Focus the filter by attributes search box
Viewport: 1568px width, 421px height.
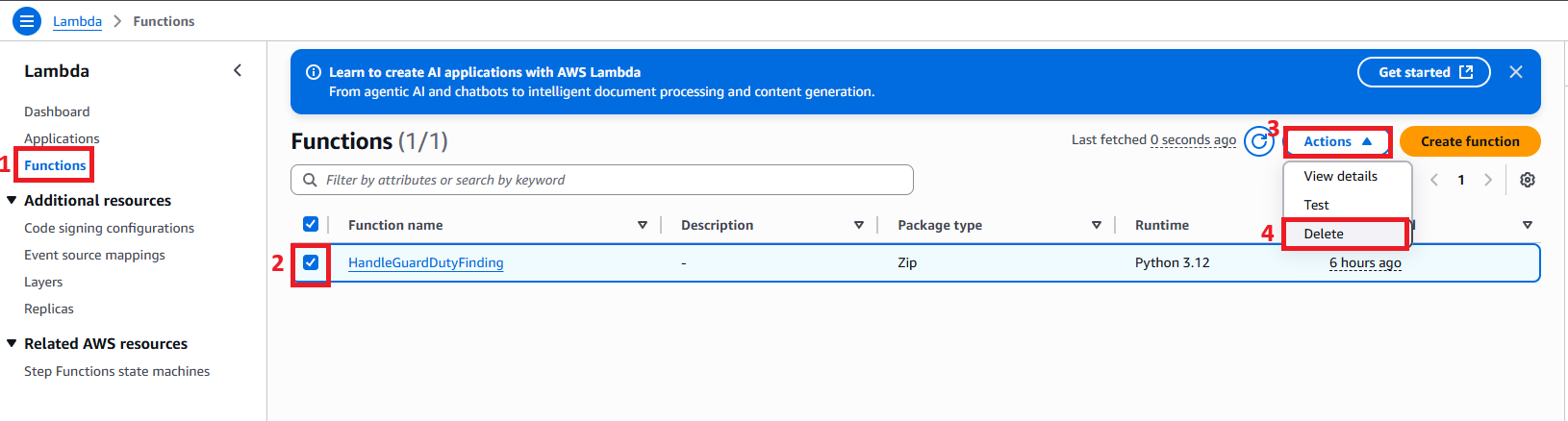(x=602, y=180)
